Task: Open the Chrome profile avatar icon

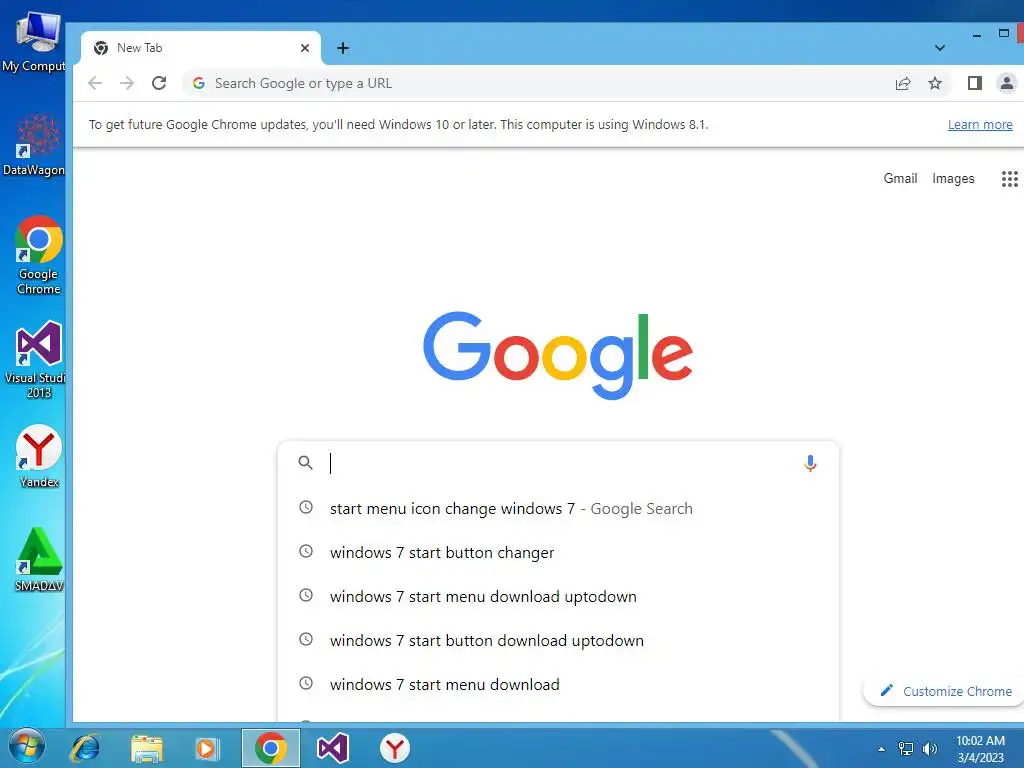Action: 1006,83
